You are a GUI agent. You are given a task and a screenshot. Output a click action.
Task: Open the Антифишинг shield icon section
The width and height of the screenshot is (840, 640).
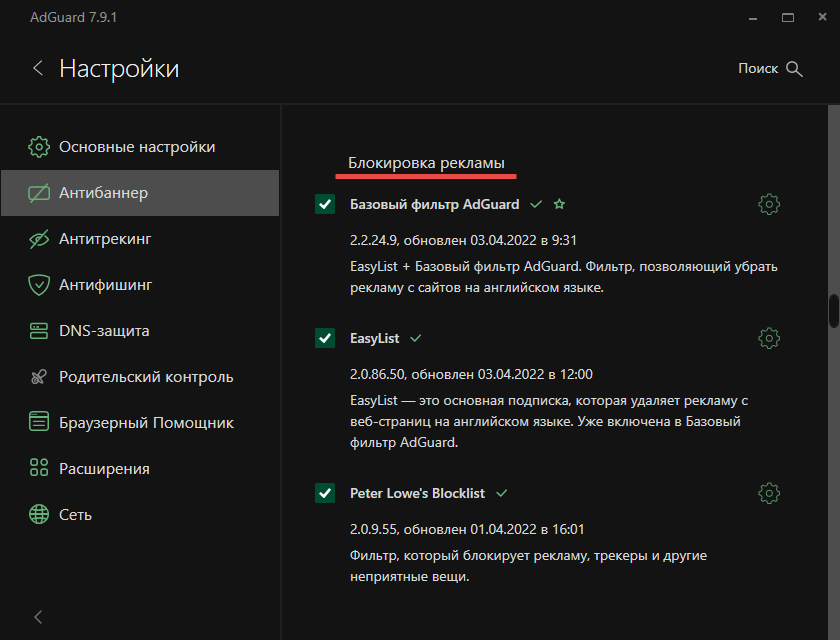39,285
